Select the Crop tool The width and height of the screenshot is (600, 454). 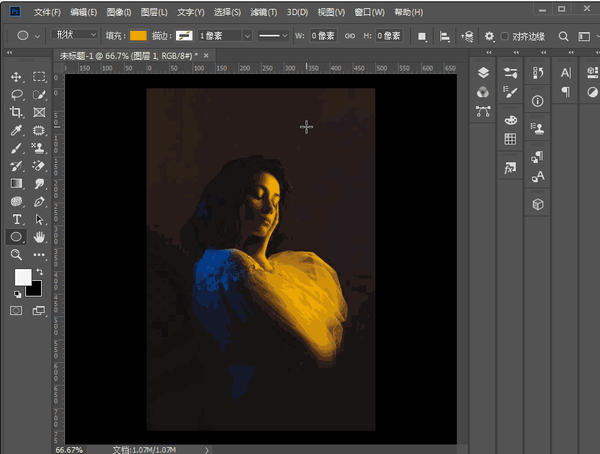pyautogui.click(x=16, y=112)
